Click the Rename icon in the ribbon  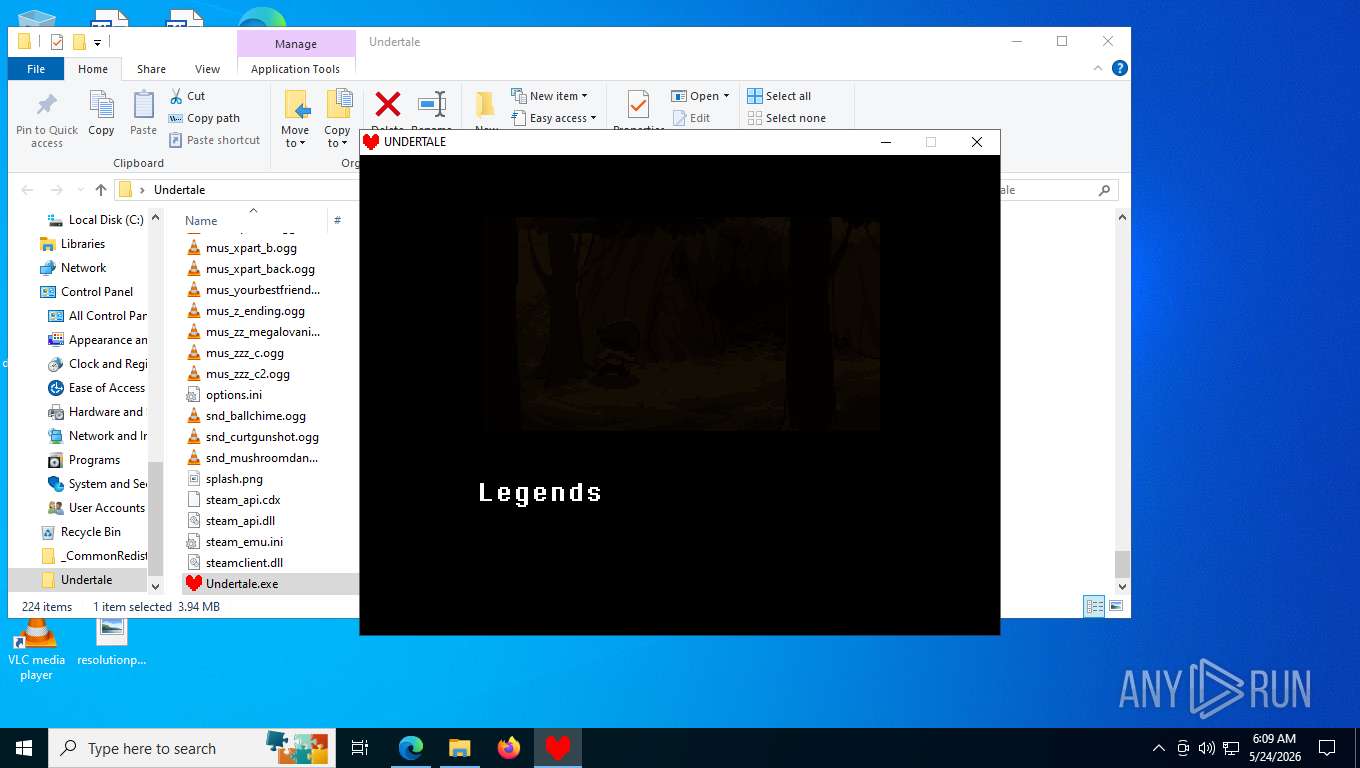[431, 104]
